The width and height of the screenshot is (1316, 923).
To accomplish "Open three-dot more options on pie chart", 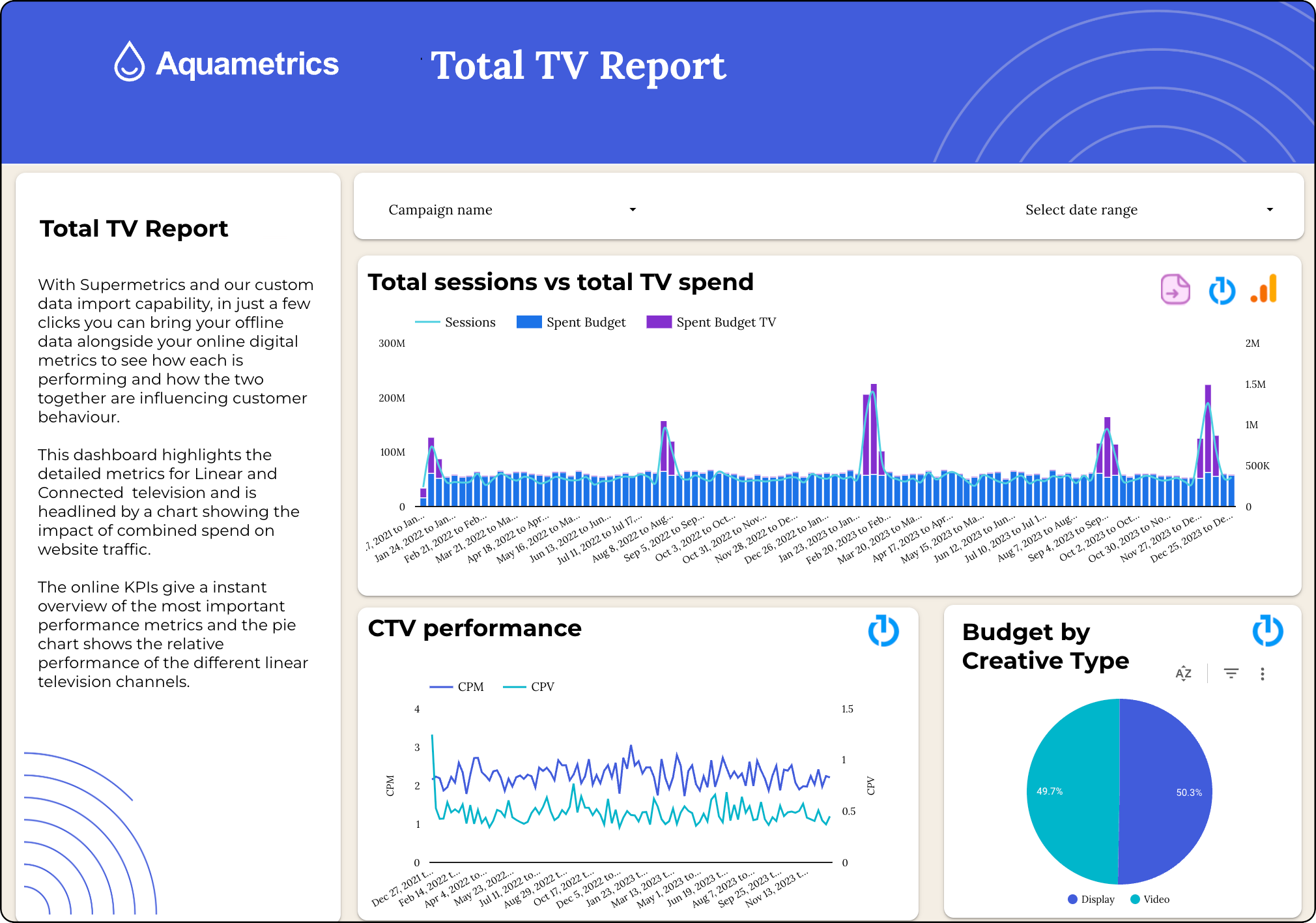I will pos(1262,674).
